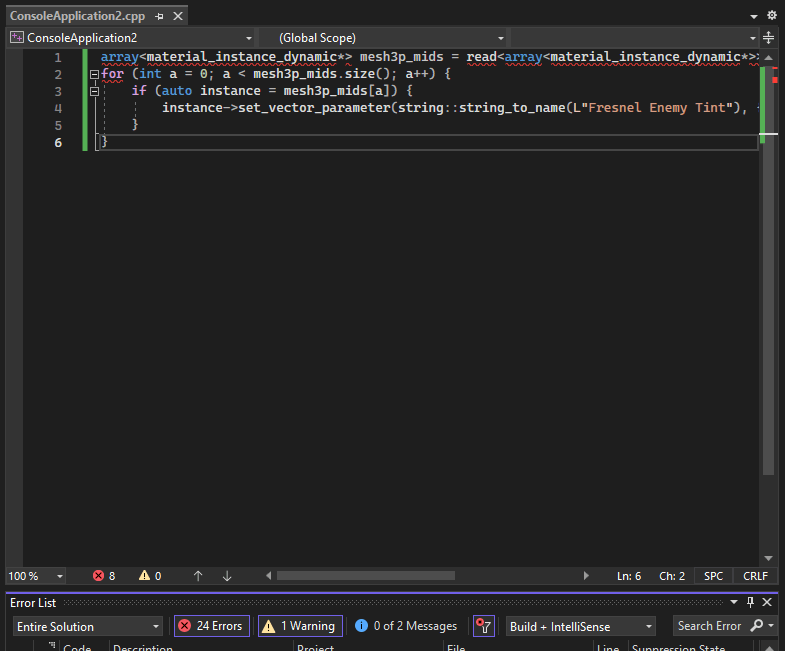Go to next issue arrow
This screenshot has width=785, height=651.
pyautogui.click(x=227, y=576)
